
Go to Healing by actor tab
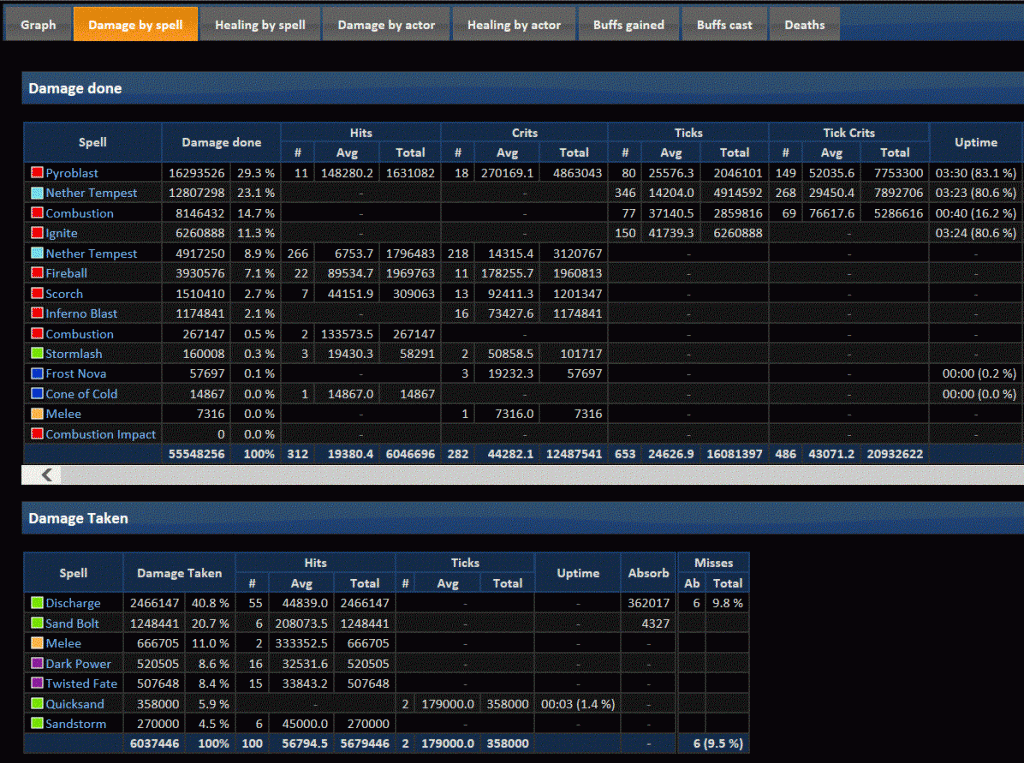[514, 25]
